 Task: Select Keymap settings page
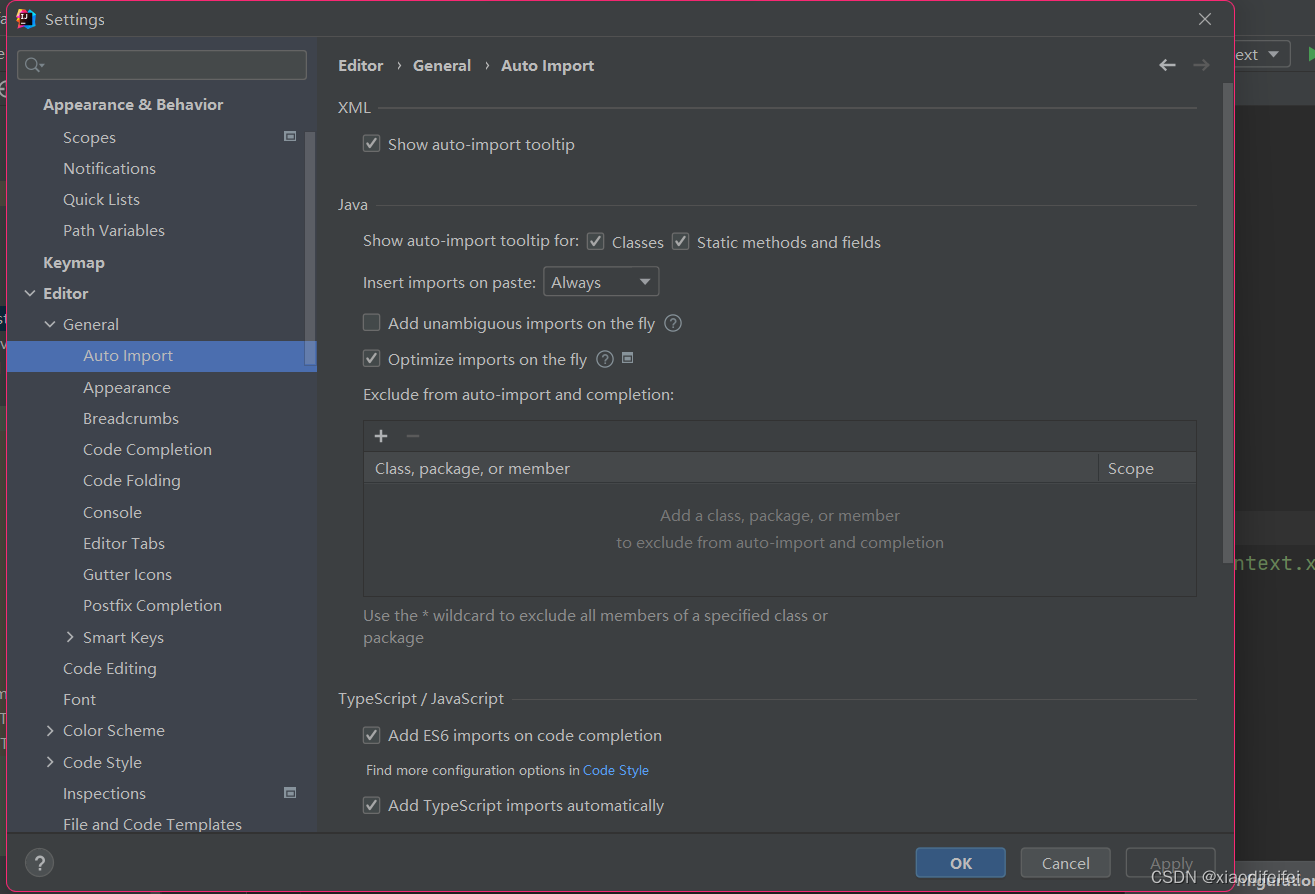pyautogui.click(x=74, y=262)
